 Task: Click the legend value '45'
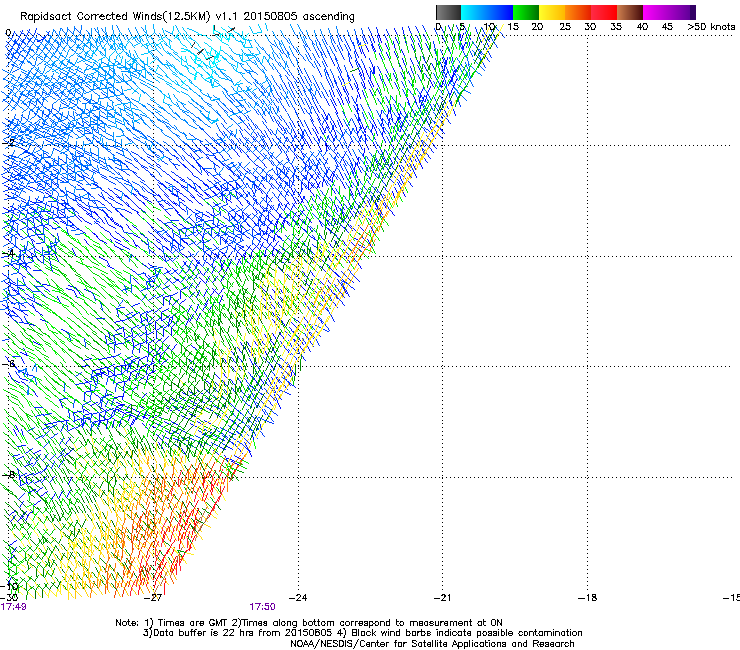667,27
